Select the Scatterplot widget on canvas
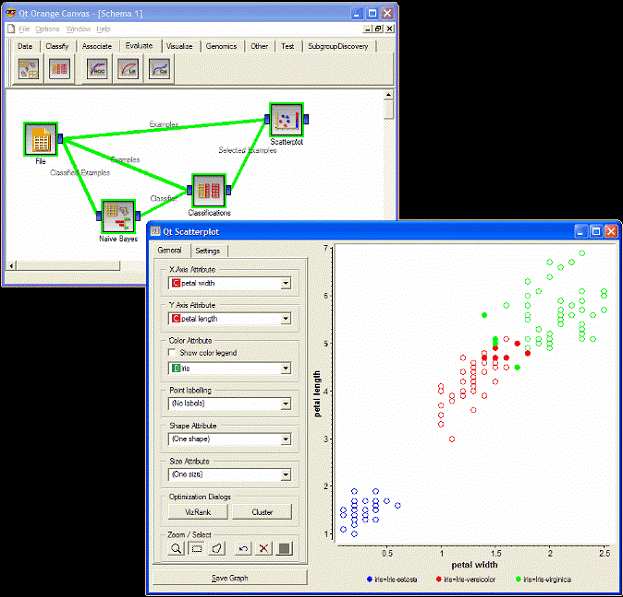Viewport: 623px width, 597px height. coord(287,121)
